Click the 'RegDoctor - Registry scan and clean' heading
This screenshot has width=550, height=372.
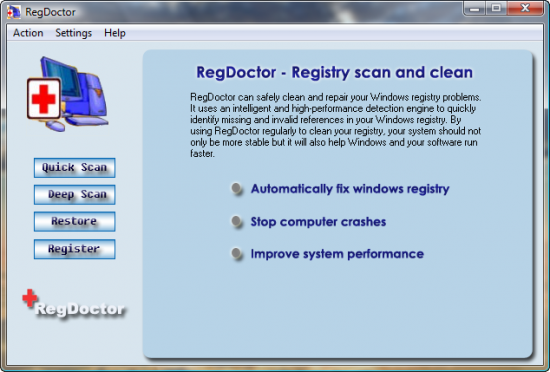[334, 72]
